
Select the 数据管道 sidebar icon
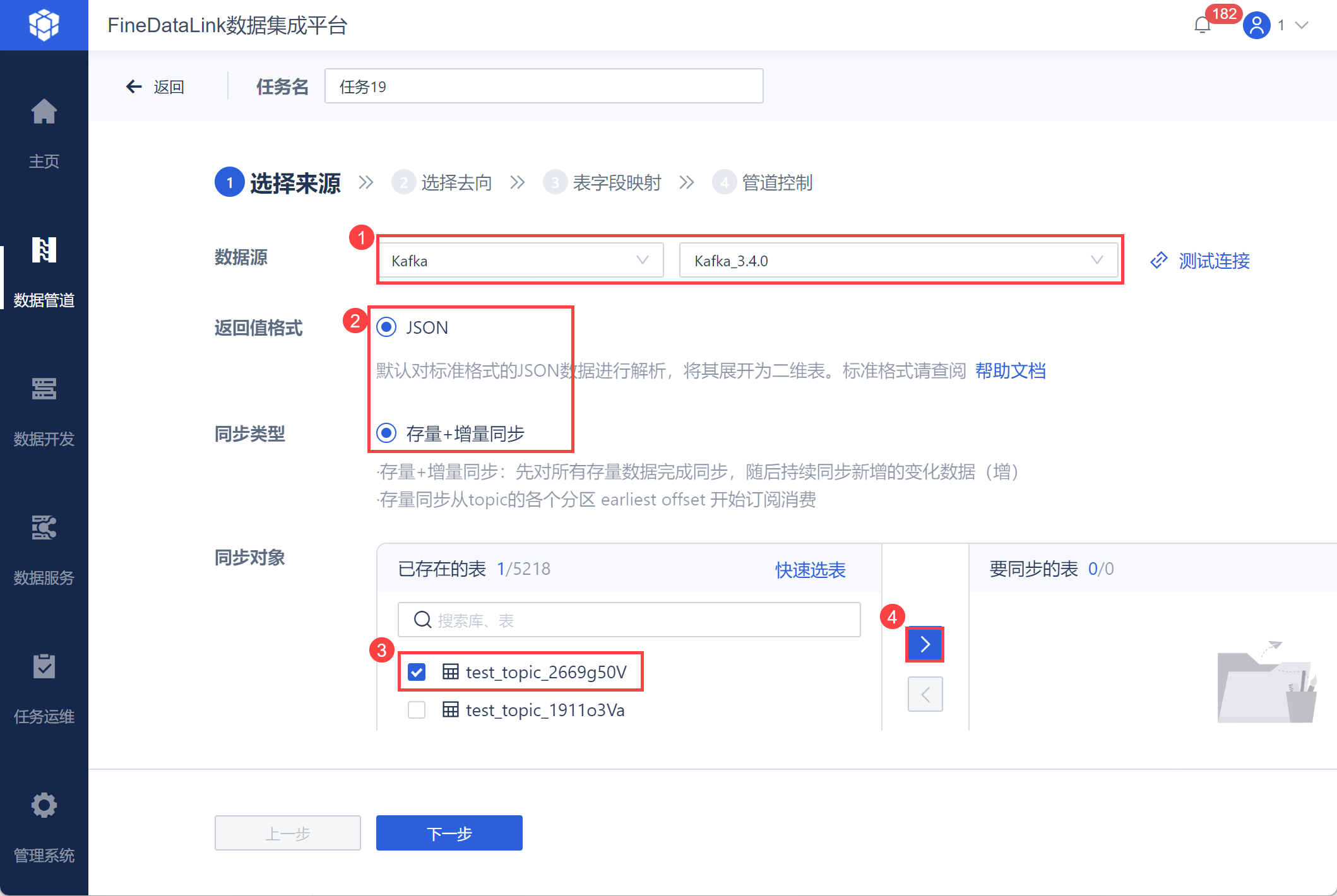tap(44, 251)
